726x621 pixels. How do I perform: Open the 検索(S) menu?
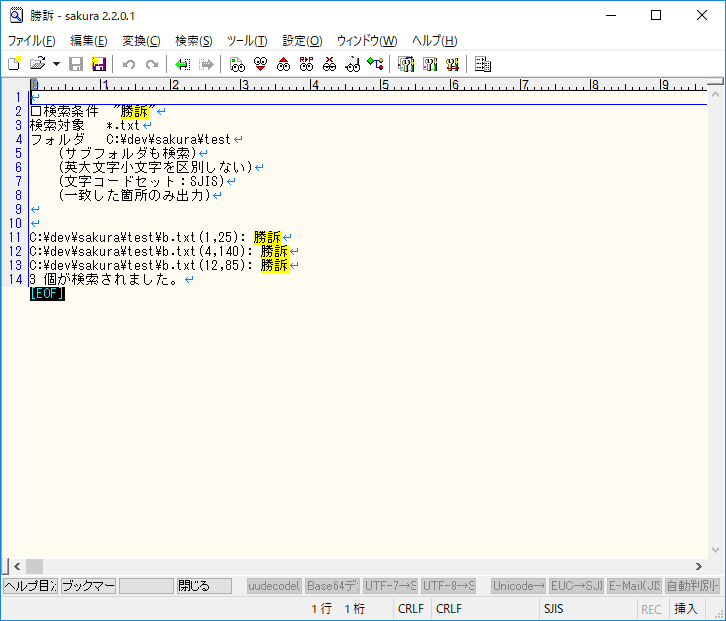[193, 41]
